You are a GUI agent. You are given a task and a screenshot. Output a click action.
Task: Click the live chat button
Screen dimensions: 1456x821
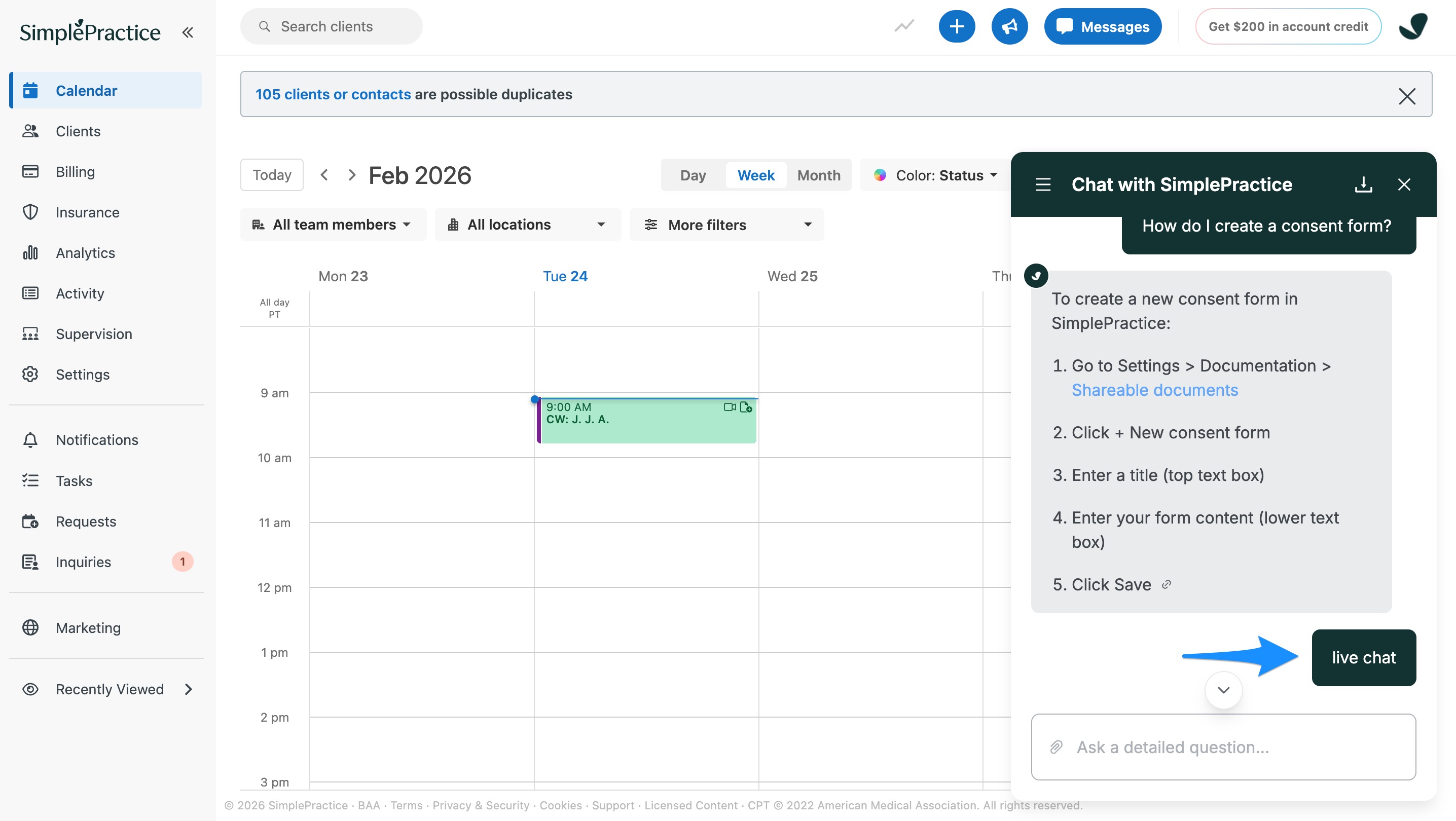(x=1363, y=658)
